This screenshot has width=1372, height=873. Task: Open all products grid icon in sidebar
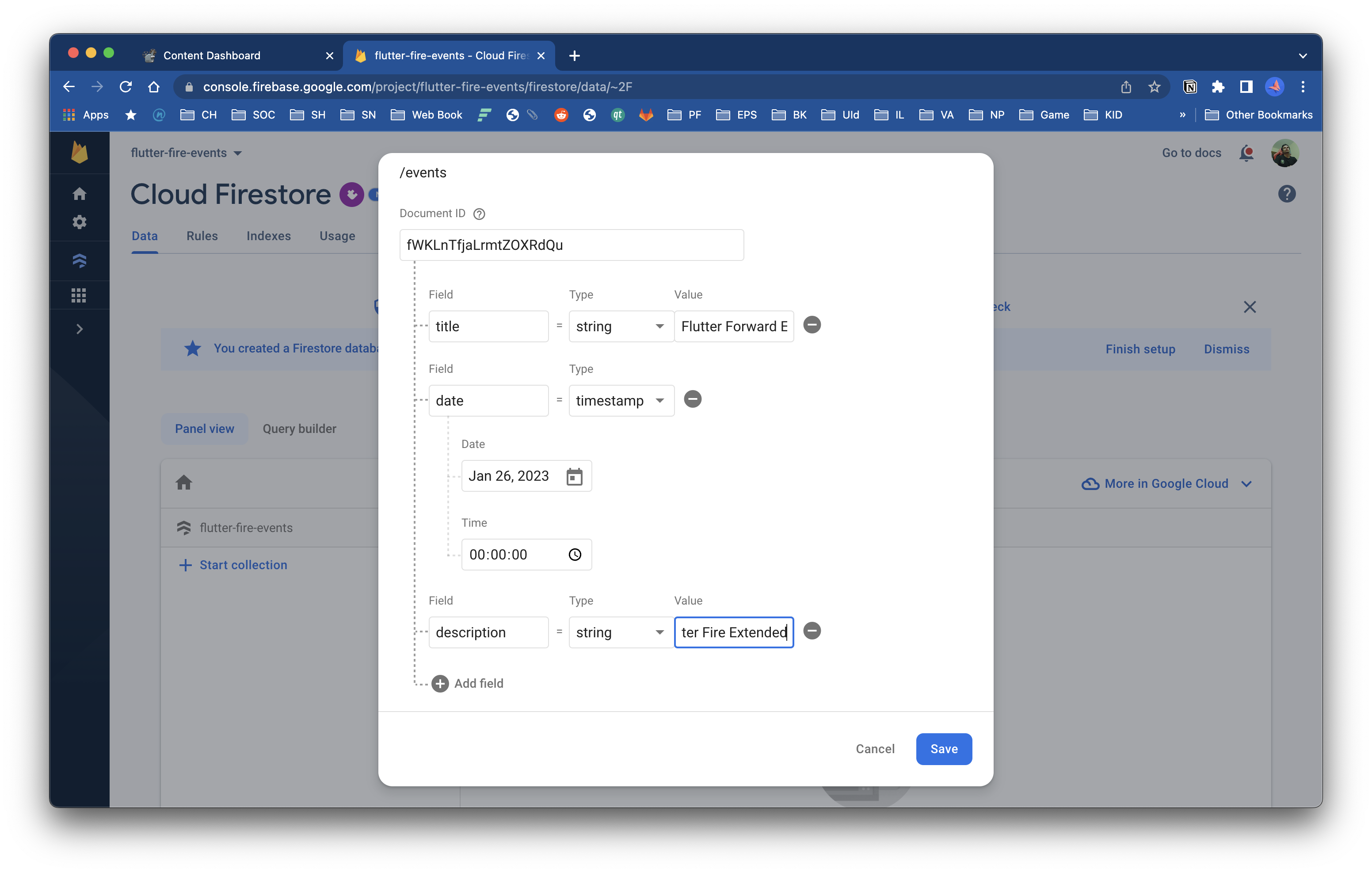pos(79,295)
